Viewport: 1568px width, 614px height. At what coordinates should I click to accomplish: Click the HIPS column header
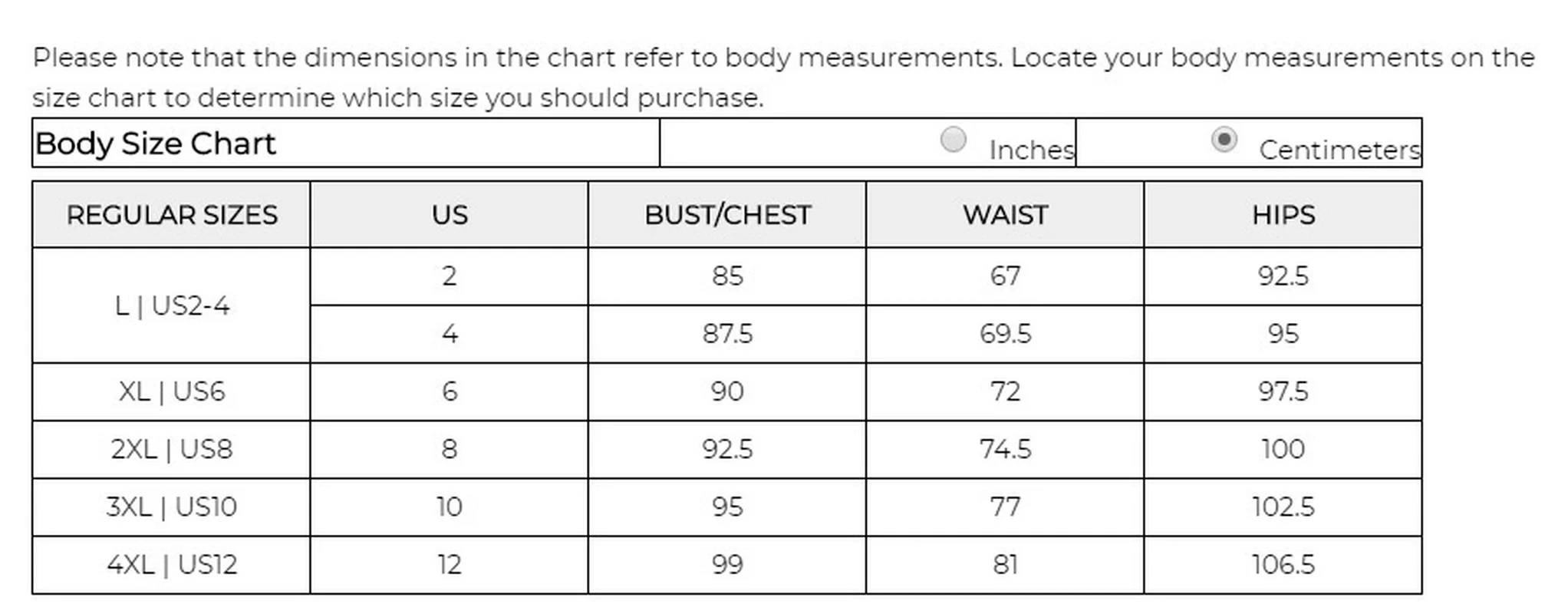coord(1283,215)
